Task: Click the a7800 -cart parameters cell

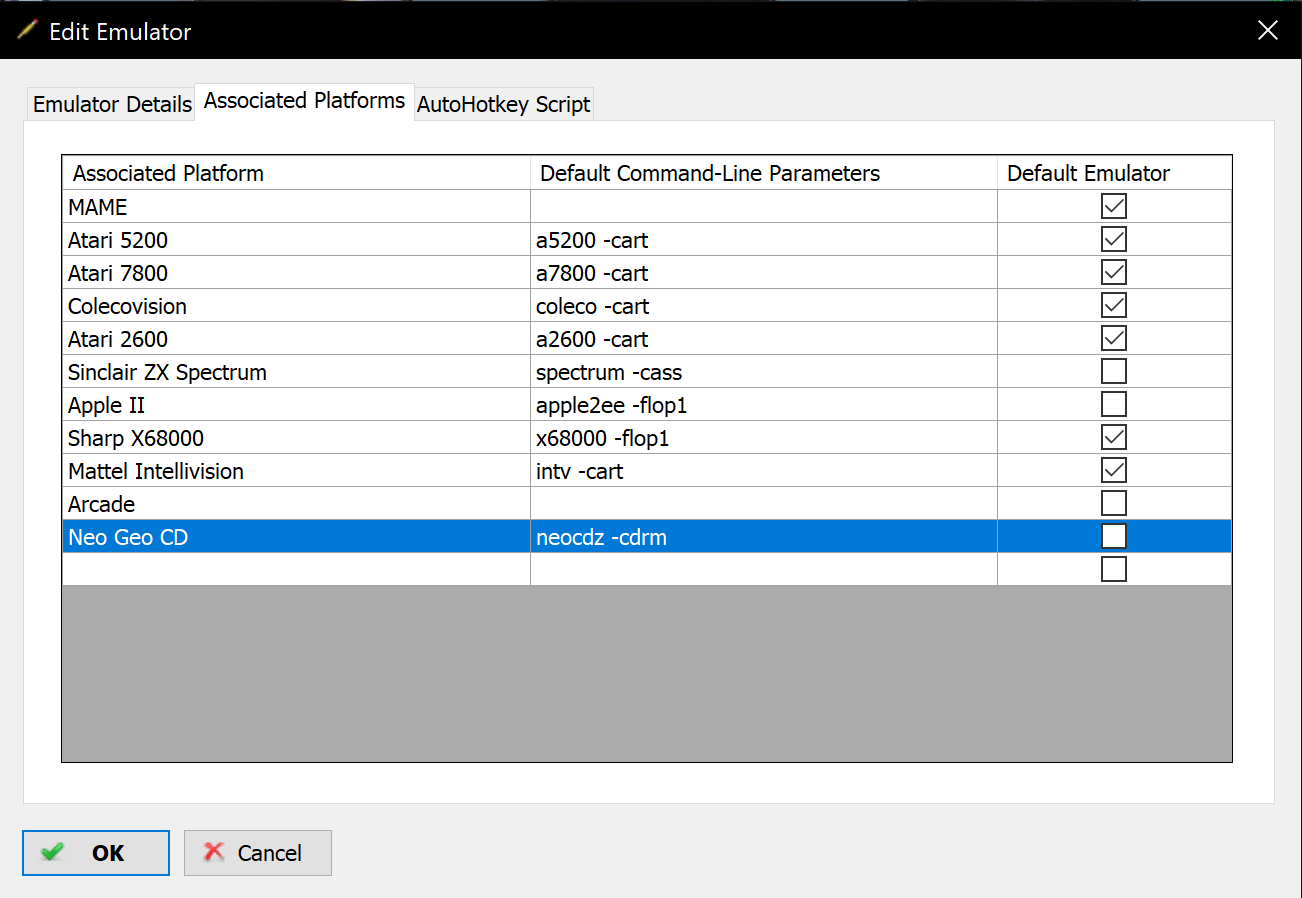Action: pos(764,272)
